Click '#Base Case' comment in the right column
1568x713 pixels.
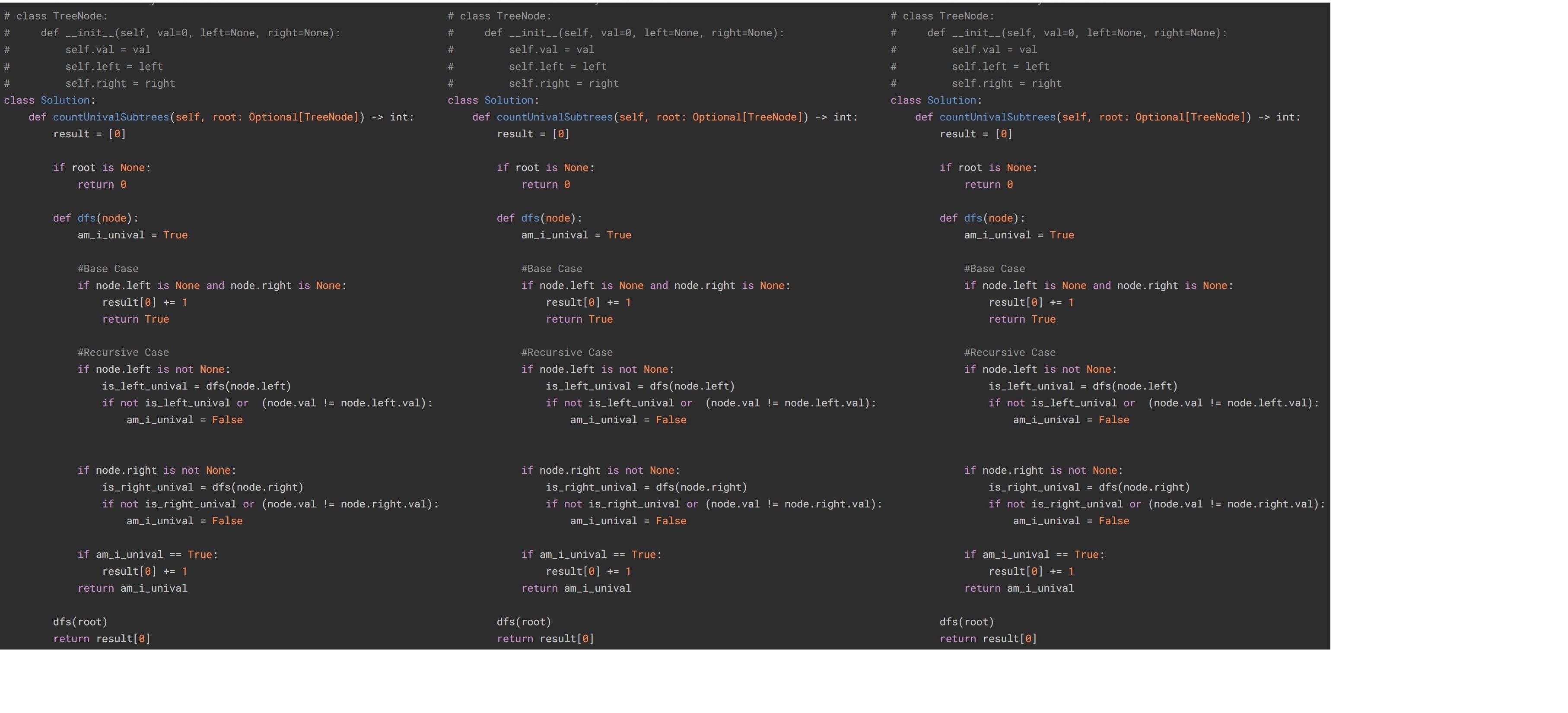click(994, 269)
